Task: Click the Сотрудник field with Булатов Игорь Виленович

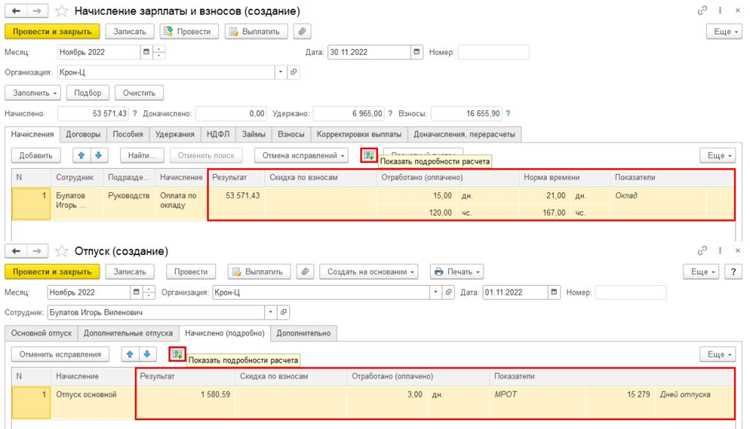Action: (x=156, y=312)
